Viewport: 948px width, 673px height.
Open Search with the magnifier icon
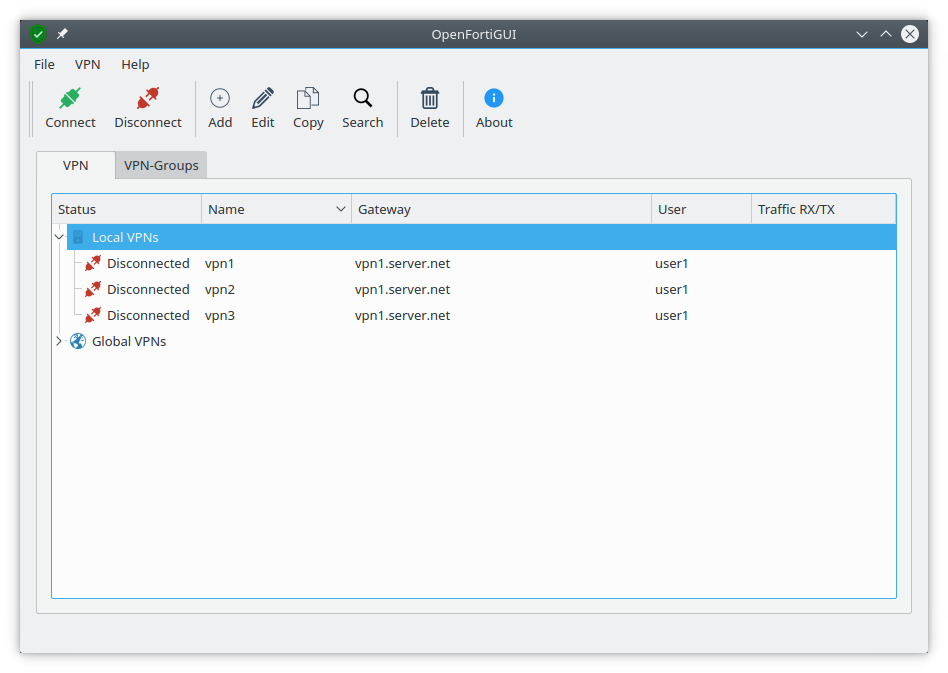pos(363,98)
